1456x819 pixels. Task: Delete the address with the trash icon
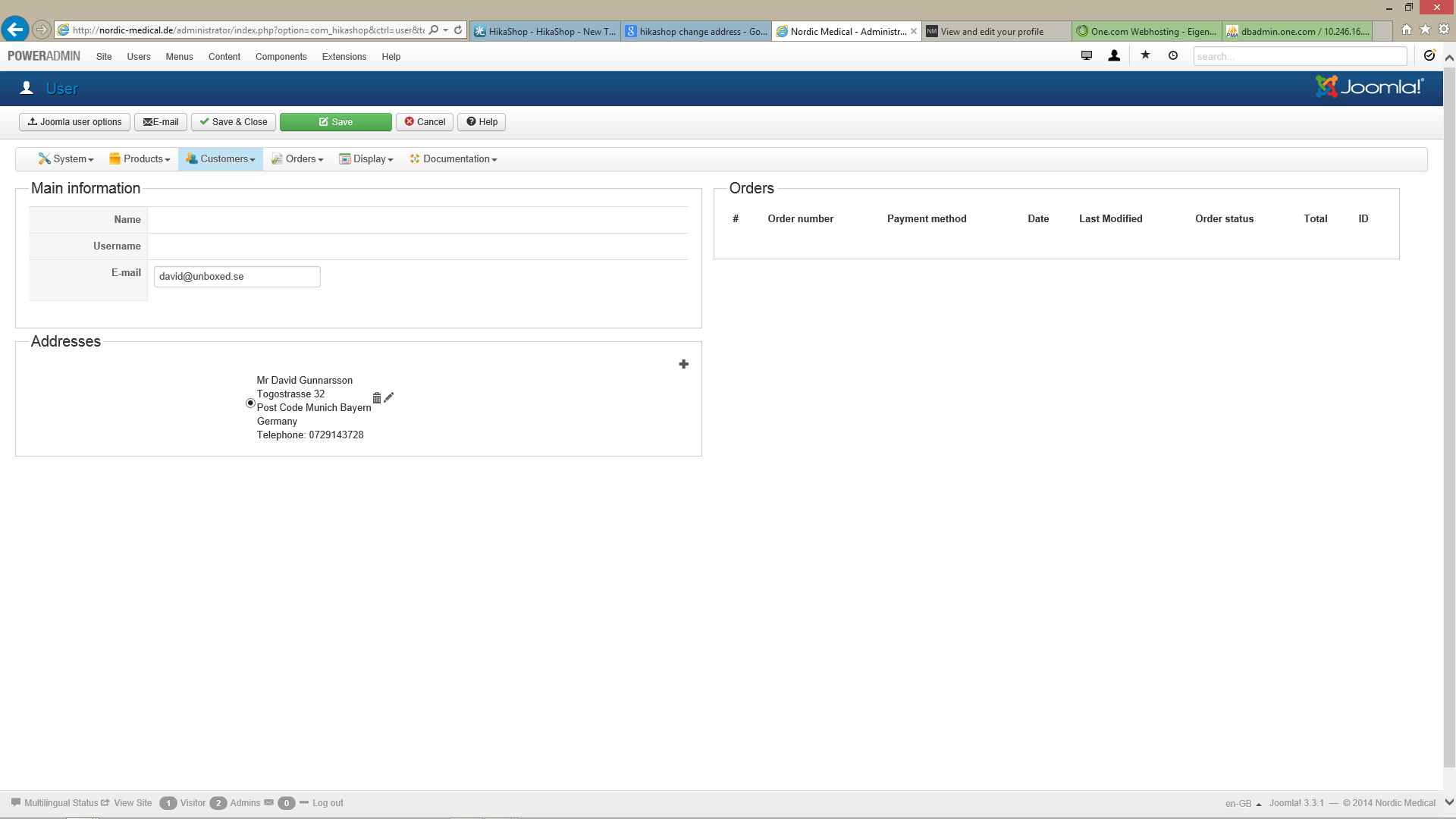tap(377, 398)
